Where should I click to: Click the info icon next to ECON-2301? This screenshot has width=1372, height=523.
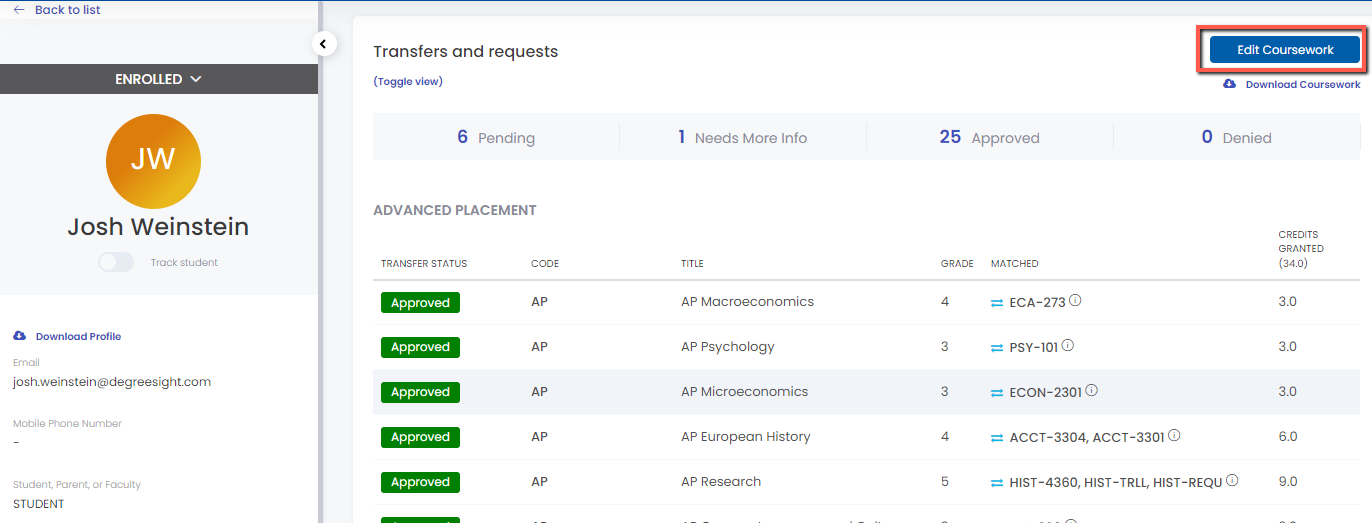click(x=1091, y=390)
